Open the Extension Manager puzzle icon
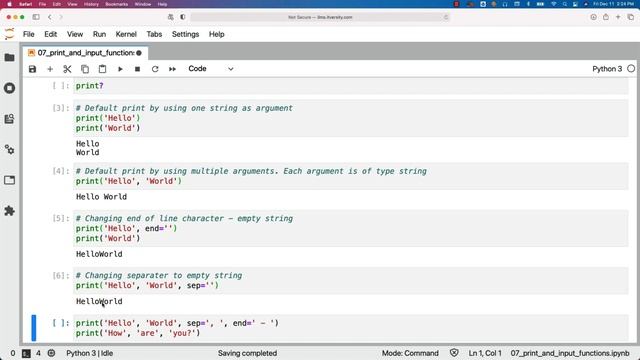 click(9, 211)
